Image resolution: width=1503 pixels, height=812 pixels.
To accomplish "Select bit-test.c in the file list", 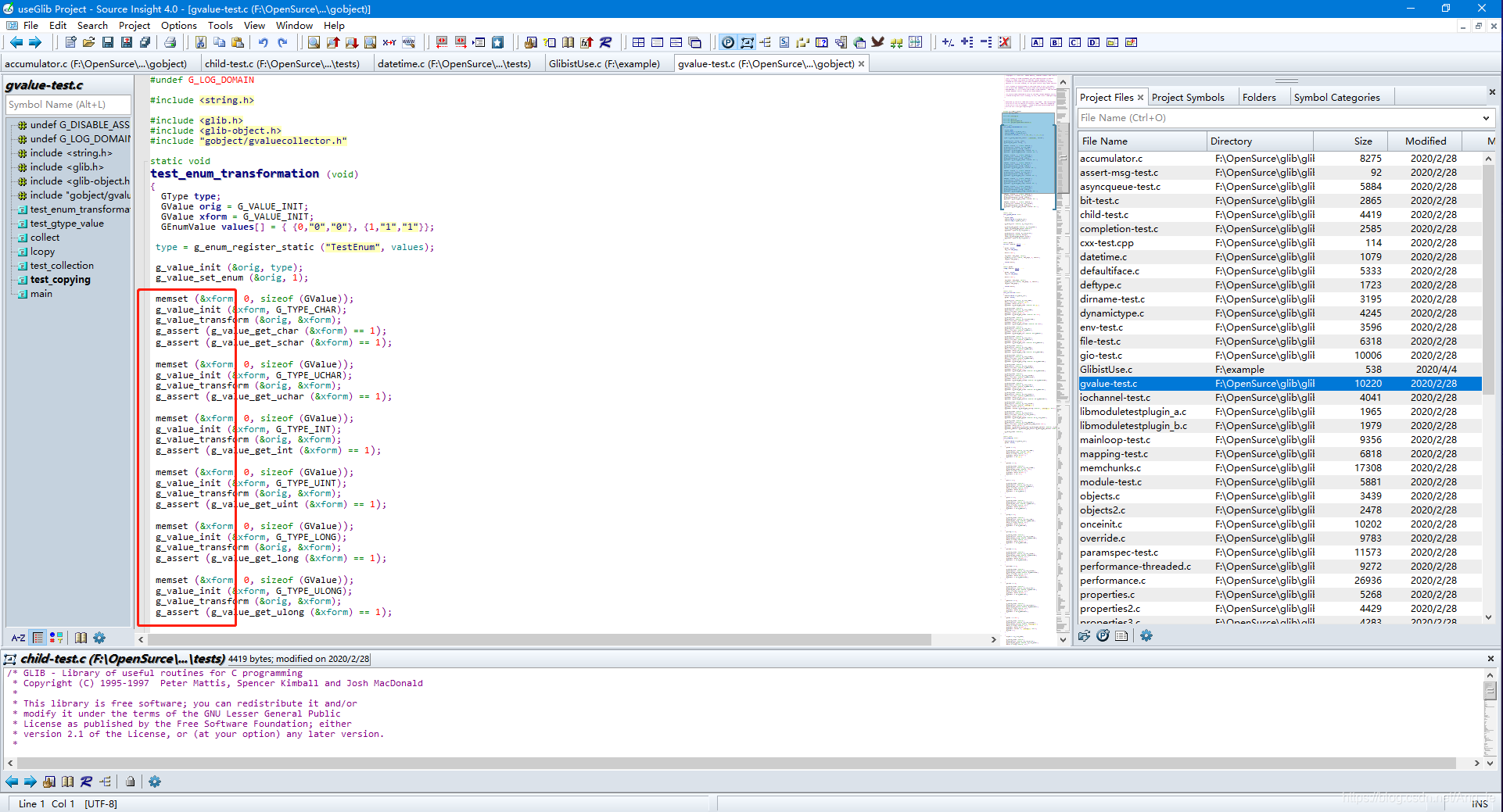I will tap(1279, 201).
